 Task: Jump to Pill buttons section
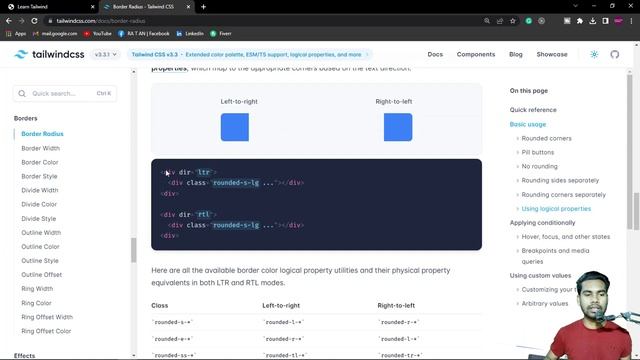point(538,152)
